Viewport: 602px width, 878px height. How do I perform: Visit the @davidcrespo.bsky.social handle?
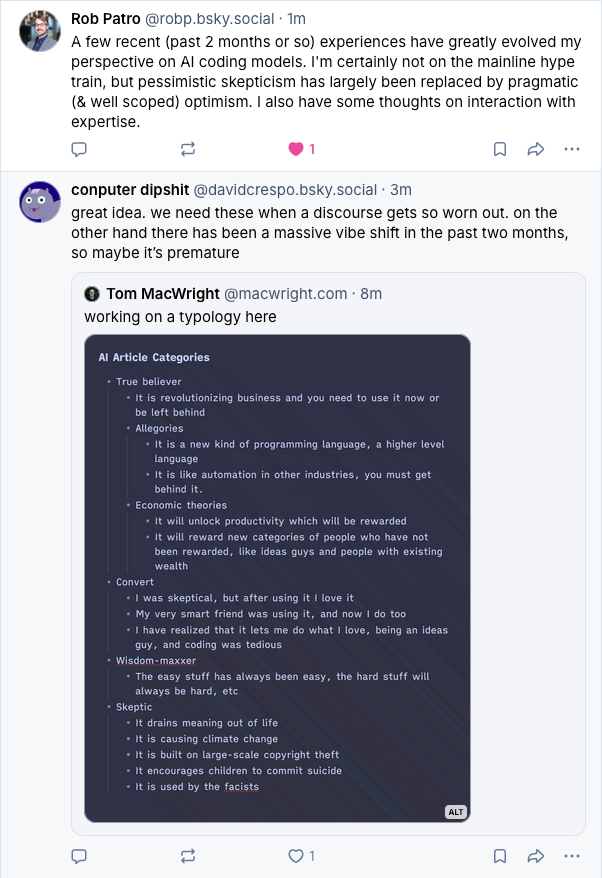(285, 190)
